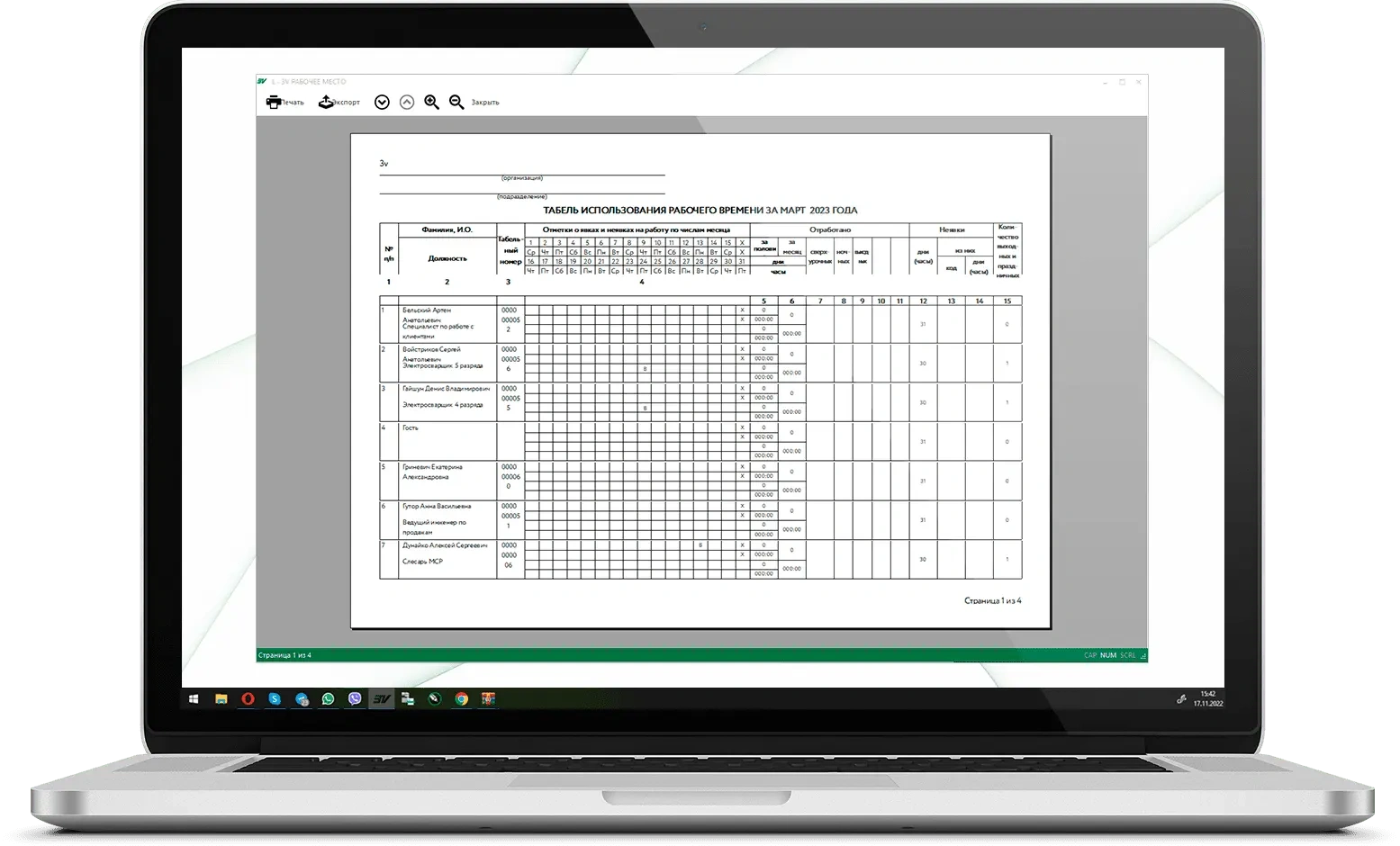Screen dimensions: 1400x846
Task: Switch to WhatsApp in the taskbar
Action: click(x=328, y=698)
